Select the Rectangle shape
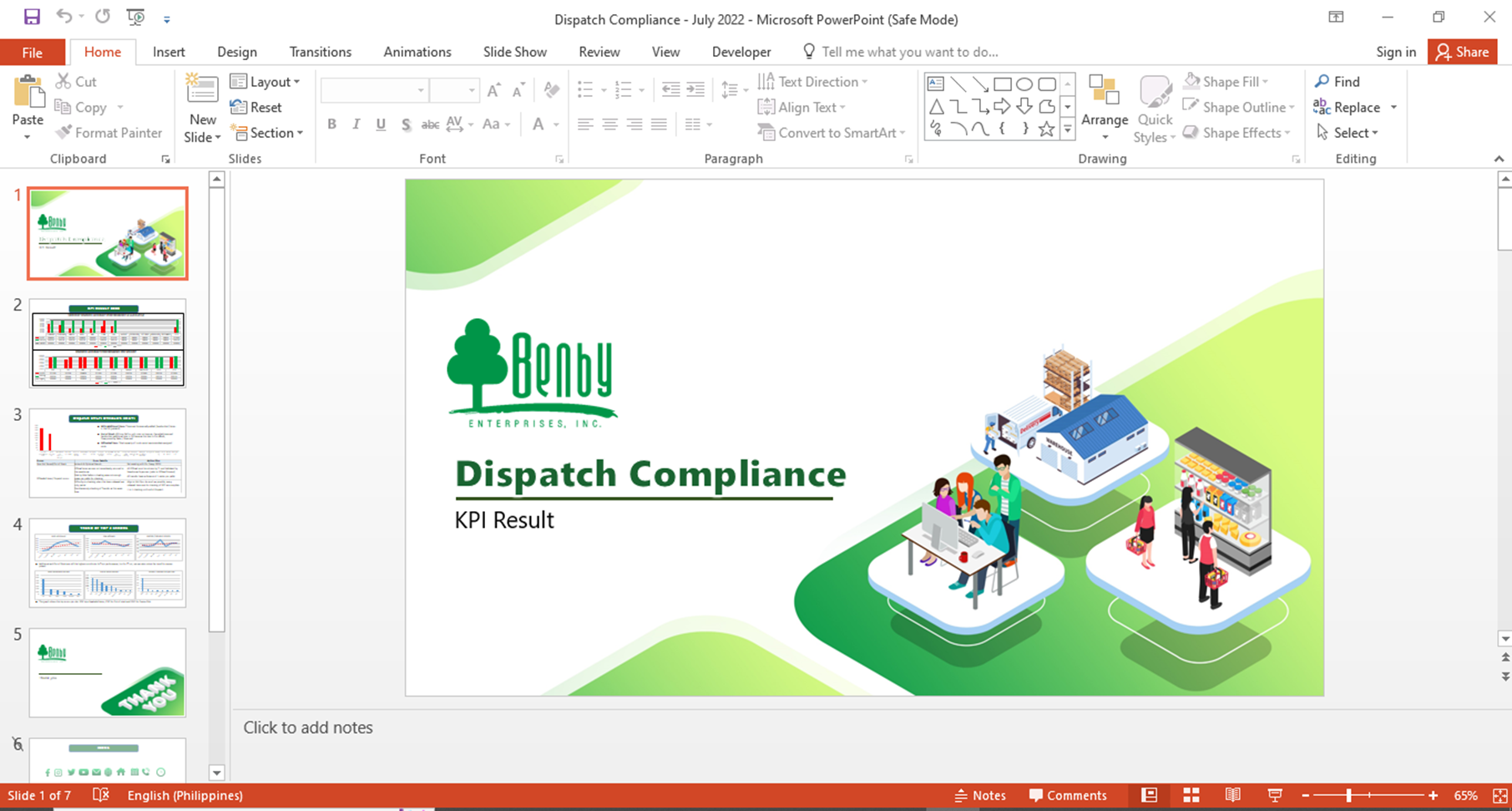1512x811 pixels. click(x=1003, y=84)
